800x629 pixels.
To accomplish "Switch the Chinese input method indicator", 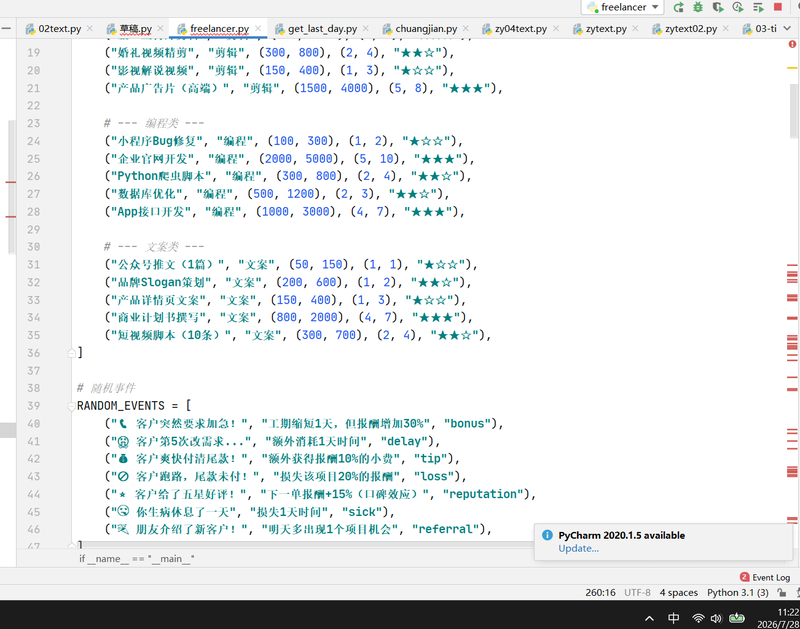I will click(x=673, y=618).
